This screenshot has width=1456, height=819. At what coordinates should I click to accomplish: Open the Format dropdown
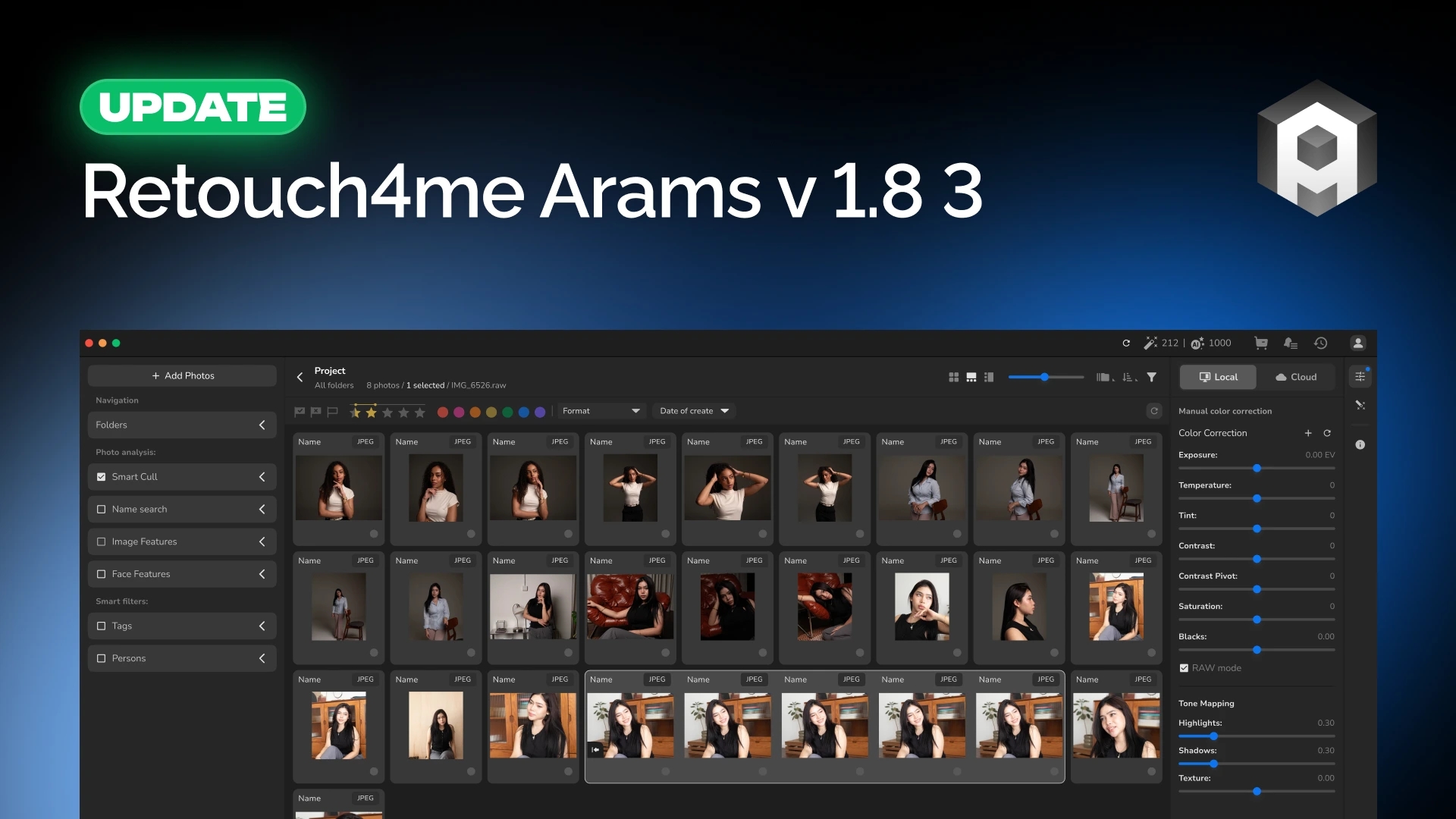pyautogui.click(x=601, y=411)
